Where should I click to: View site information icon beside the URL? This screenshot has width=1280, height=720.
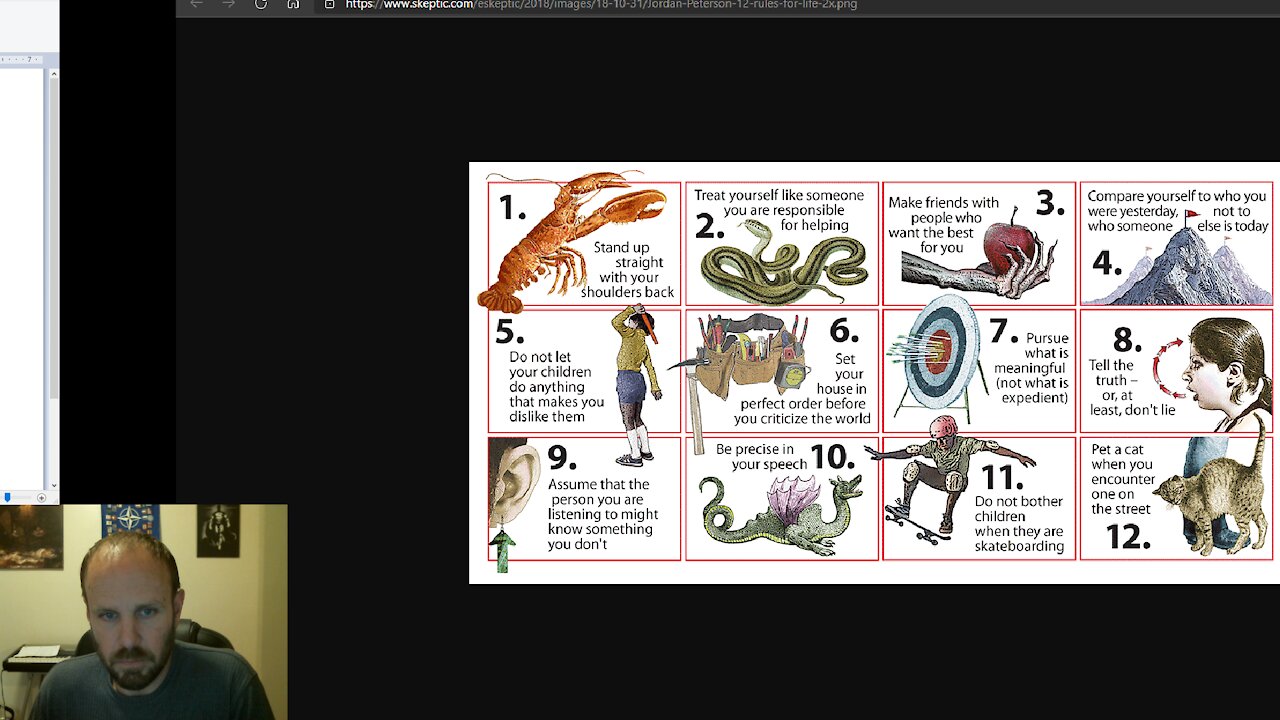[330, 4]
